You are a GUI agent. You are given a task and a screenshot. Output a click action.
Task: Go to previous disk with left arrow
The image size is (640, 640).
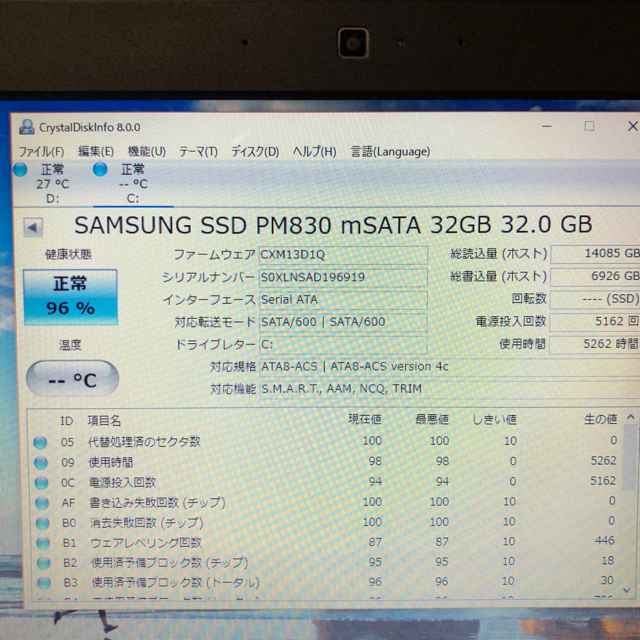pyautogui.click(x=33, y=227)
